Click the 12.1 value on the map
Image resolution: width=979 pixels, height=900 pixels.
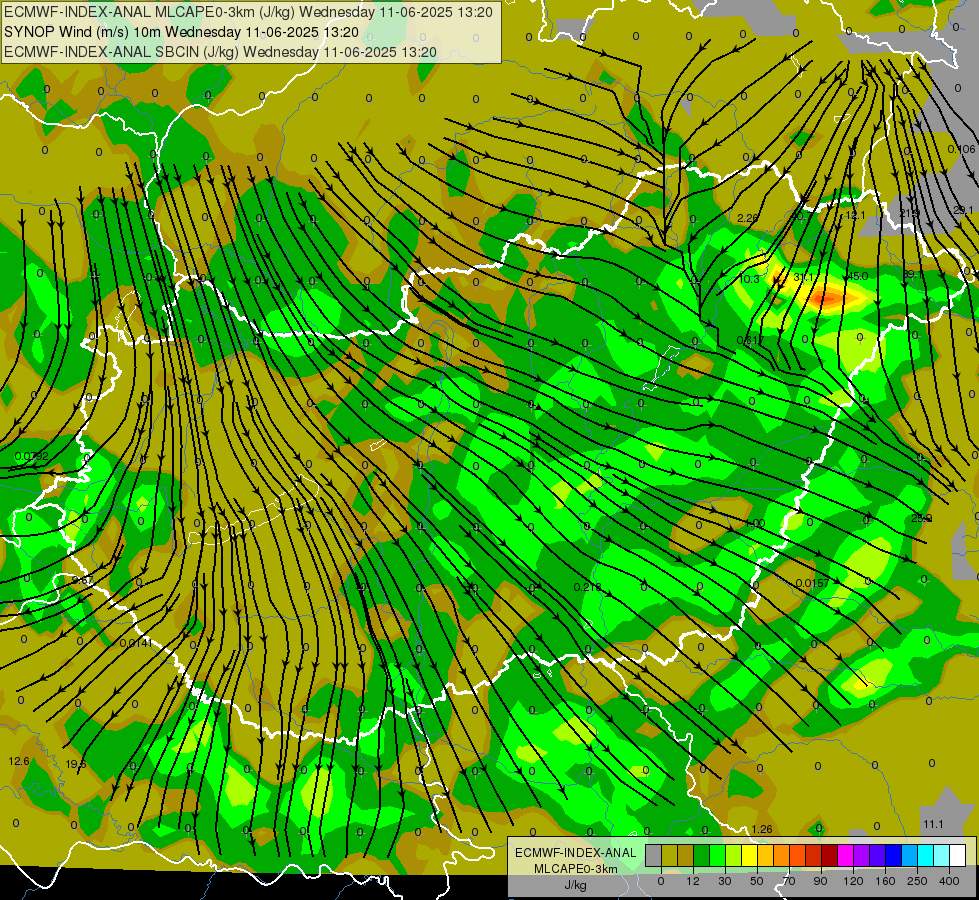(855, 215)
